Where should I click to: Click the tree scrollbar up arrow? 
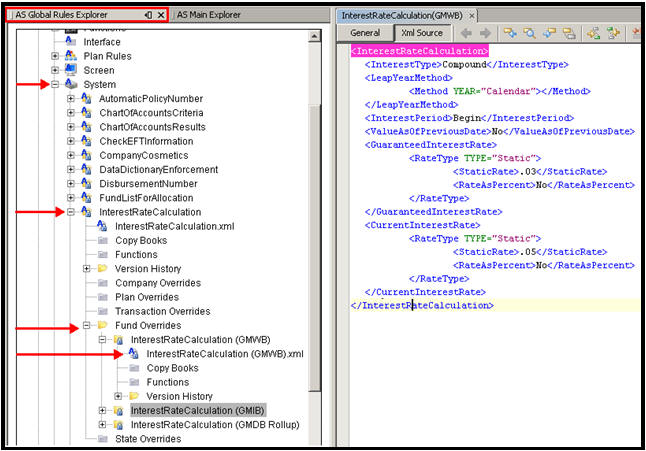click(x=314, y=37)
